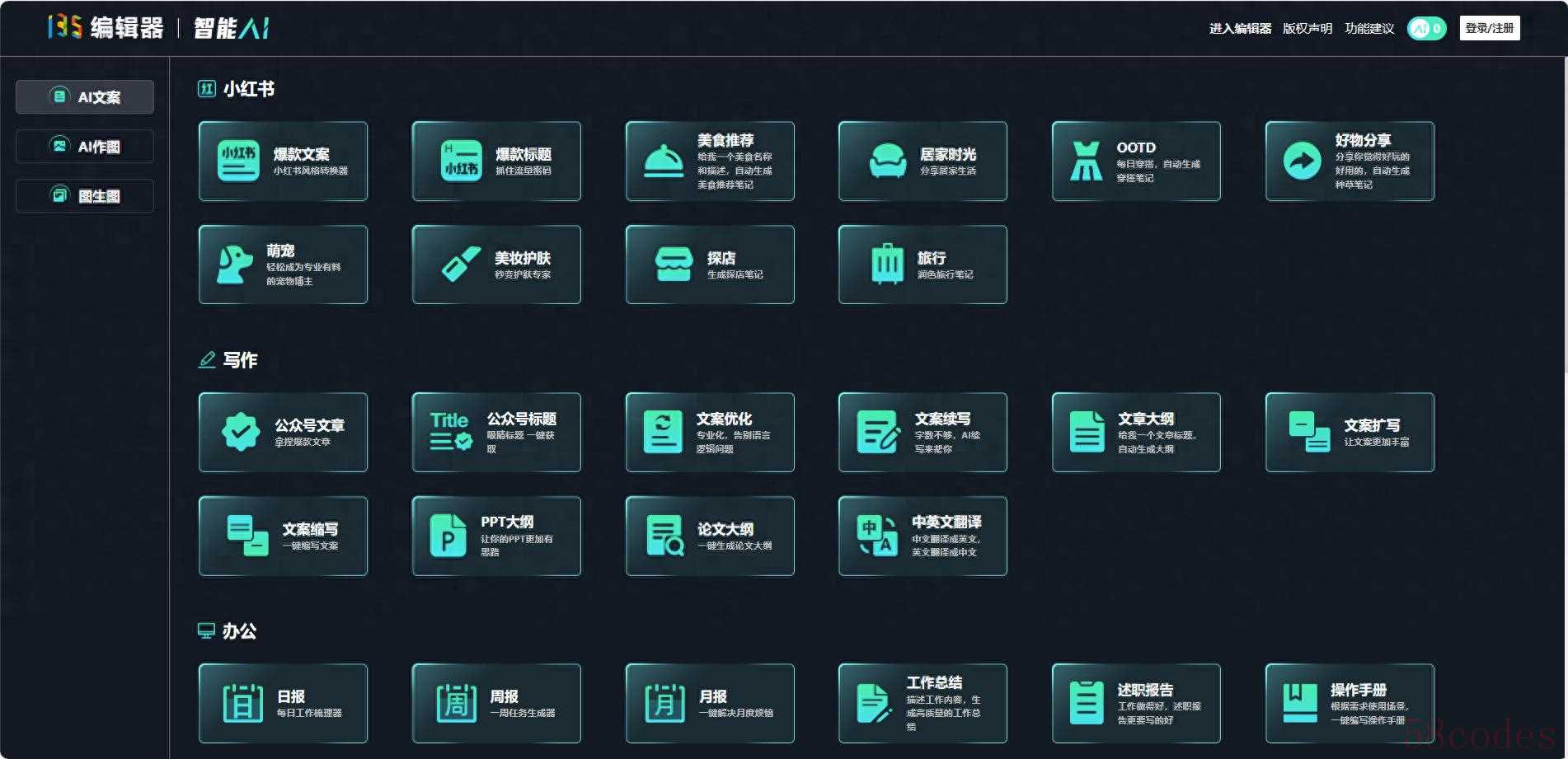Screen dimensions: 1568x759
Task: Click the 秒变护肤专家 description text
Action: click(x=523, y=274)
